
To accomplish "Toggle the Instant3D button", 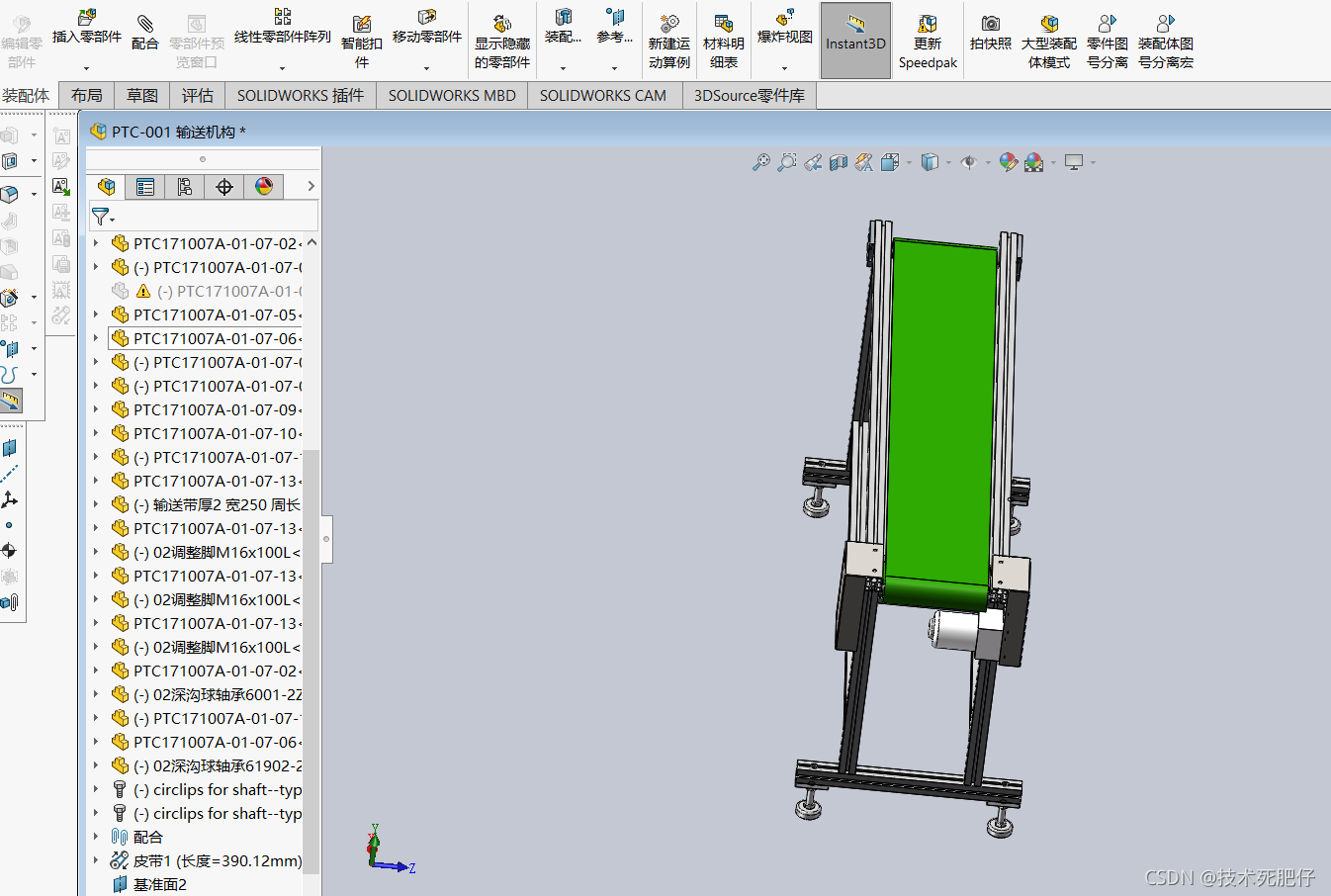I will pyautogui.click(x=855, y=41).
